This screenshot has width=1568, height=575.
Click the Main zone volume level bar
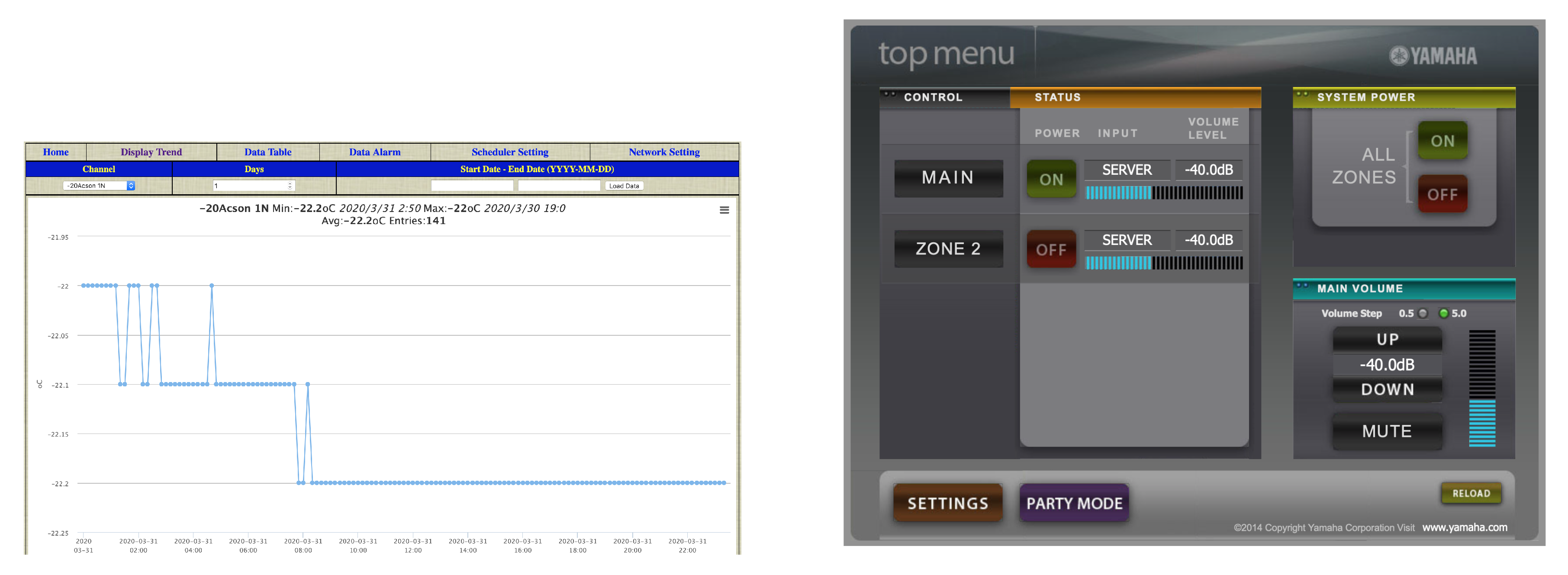click(x=1163, y=193)
